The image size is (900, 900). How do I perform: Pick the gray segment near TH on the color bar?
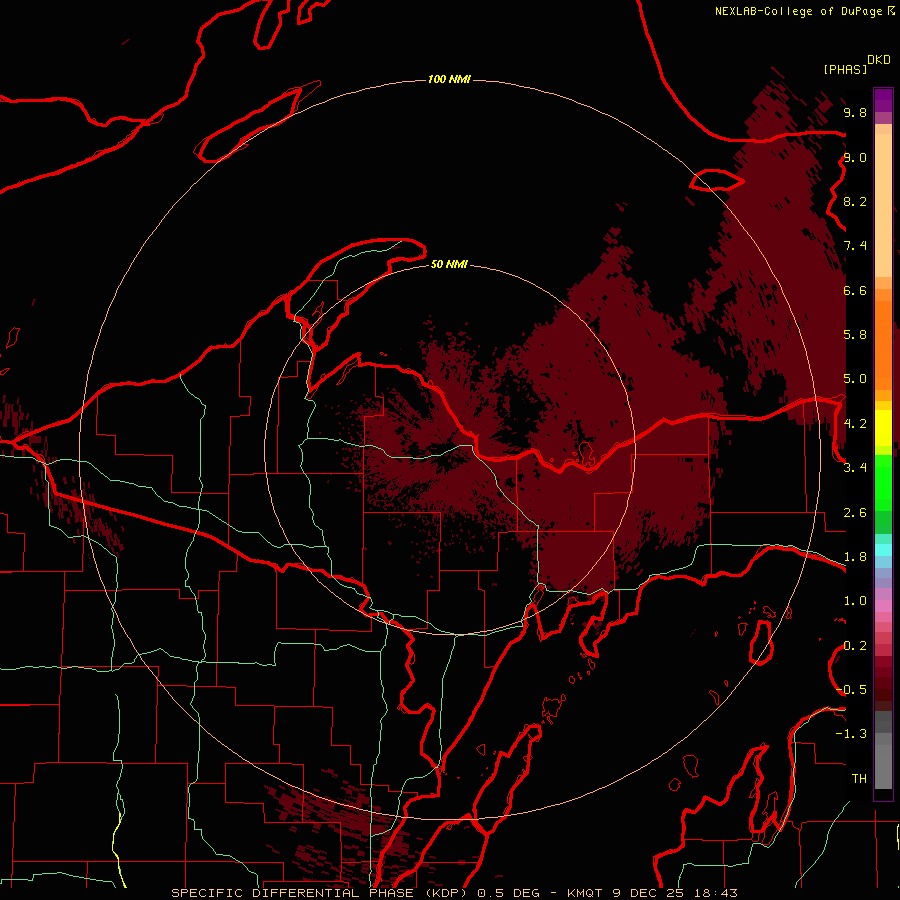(x=883, y=766)
